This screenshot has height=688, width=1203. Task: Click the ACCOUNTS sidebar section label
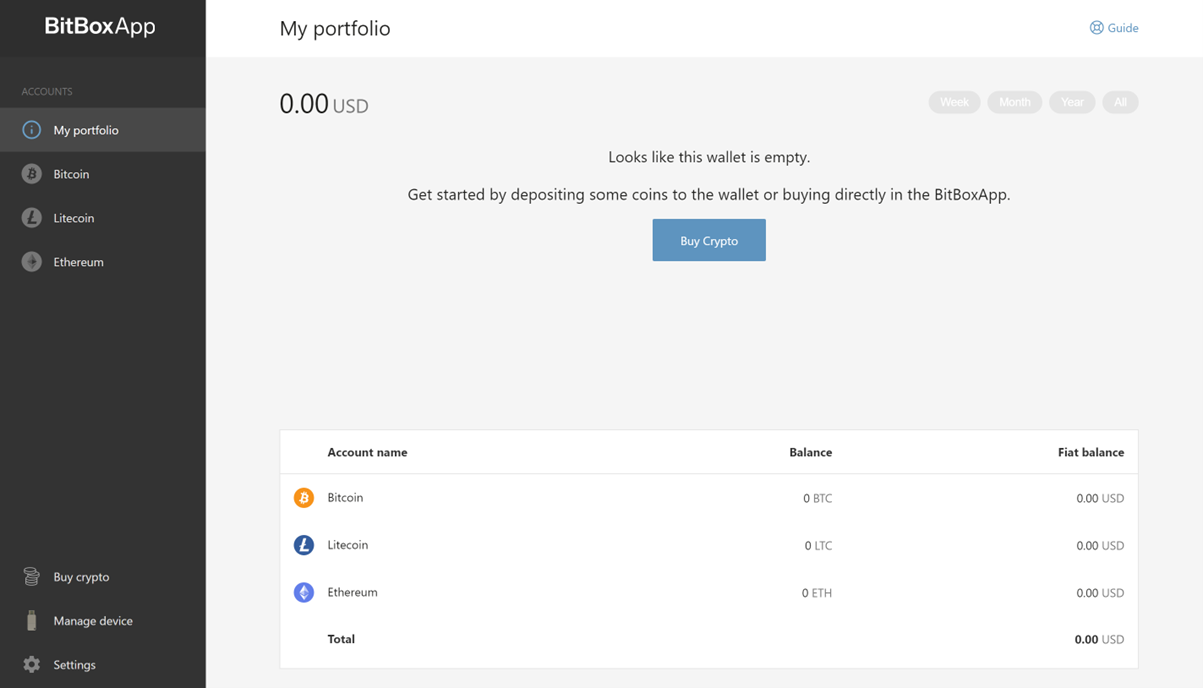tap(47, 91)
